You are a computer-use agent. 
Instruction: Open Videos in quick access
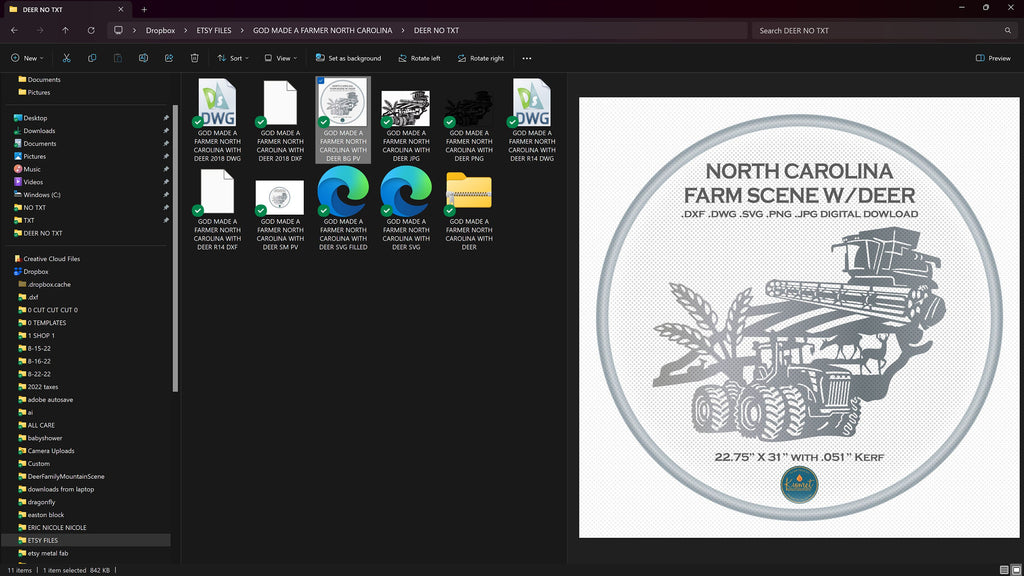[x=33, y=182]
